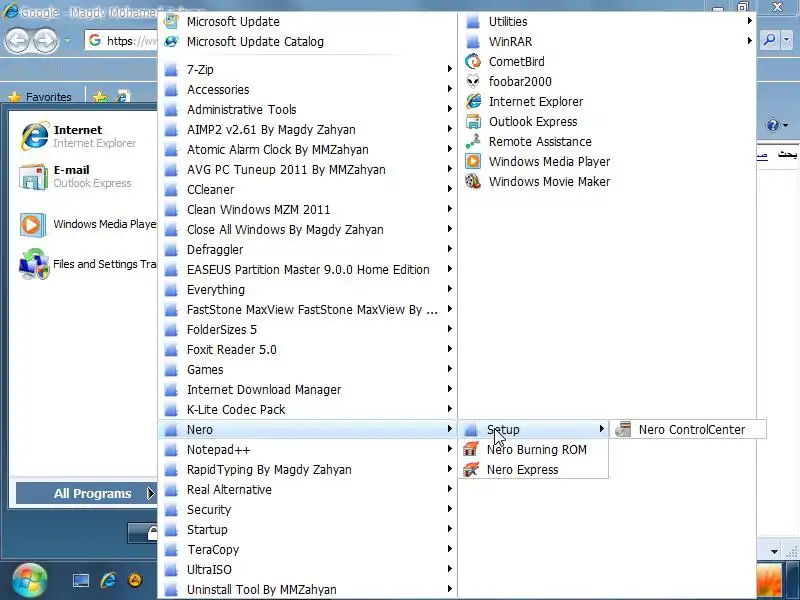Screen dimensions: 800x600
Task: Click the browser search magnifier icon
Action: [x=769, y=39]
